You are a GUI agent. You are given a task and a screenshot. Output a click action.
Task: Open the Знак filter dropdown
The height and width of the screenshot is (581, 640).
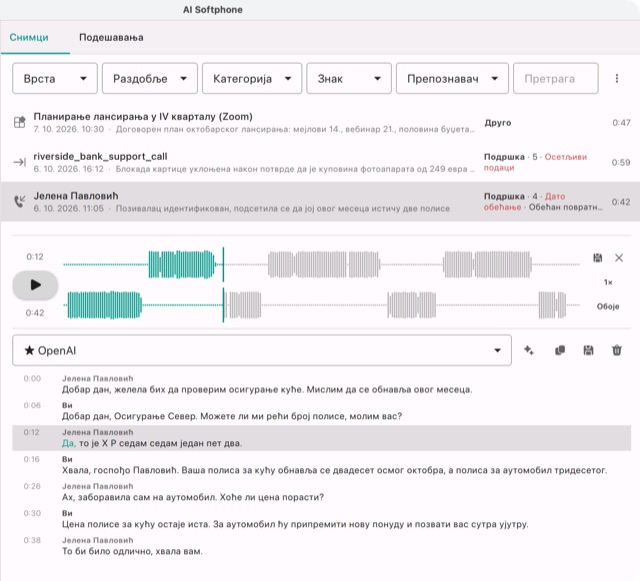pyautogui.click(x=349, y=78)
